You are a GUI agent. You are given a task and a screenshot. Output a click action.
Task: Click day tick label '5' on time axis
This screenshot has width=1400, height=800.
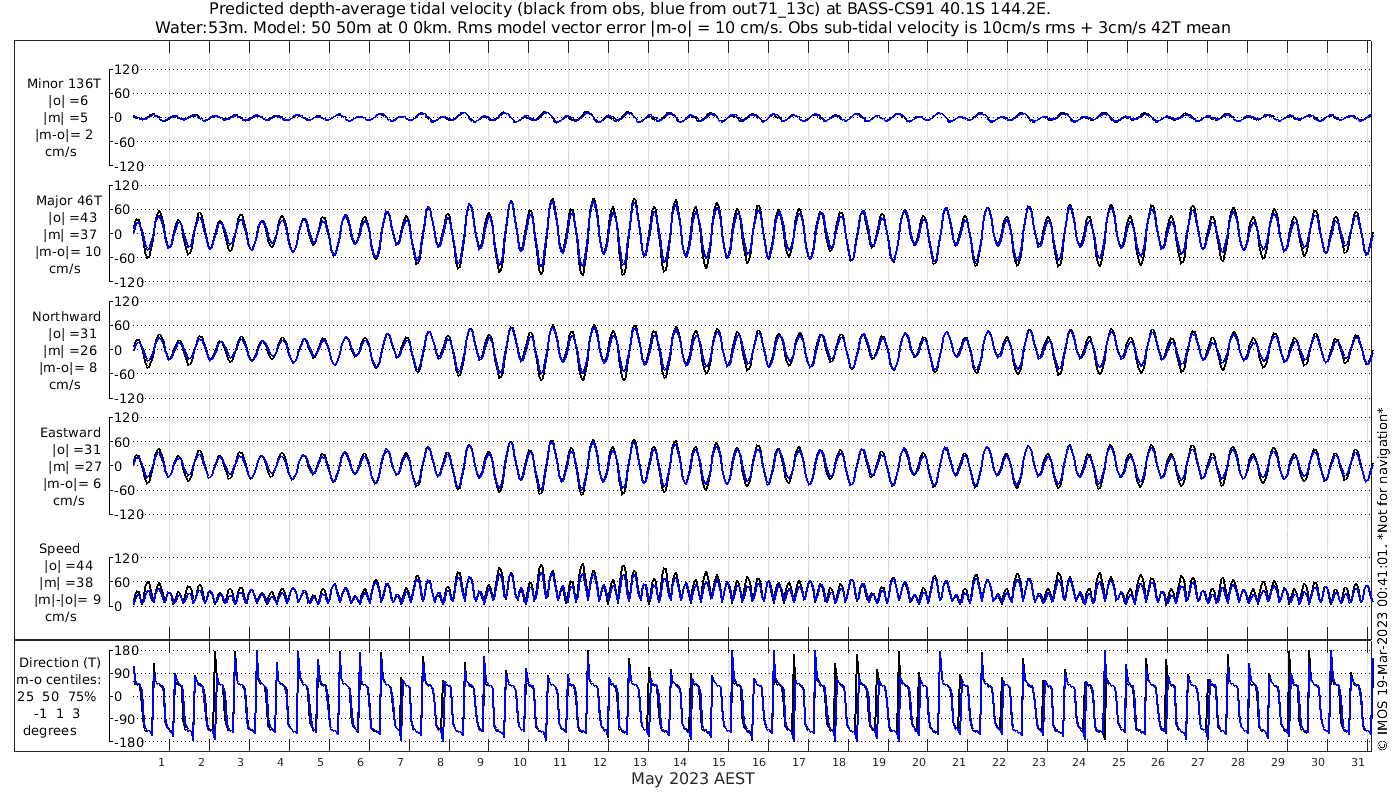coord(320,762)
